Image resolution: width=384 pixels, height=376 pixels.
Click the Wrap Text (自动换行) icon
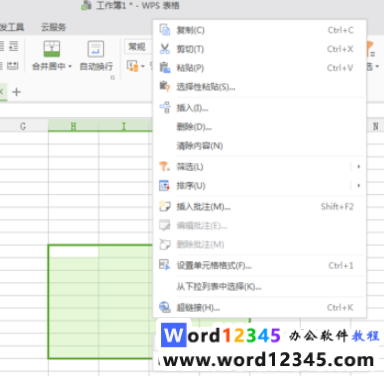(x=96, y=49)
